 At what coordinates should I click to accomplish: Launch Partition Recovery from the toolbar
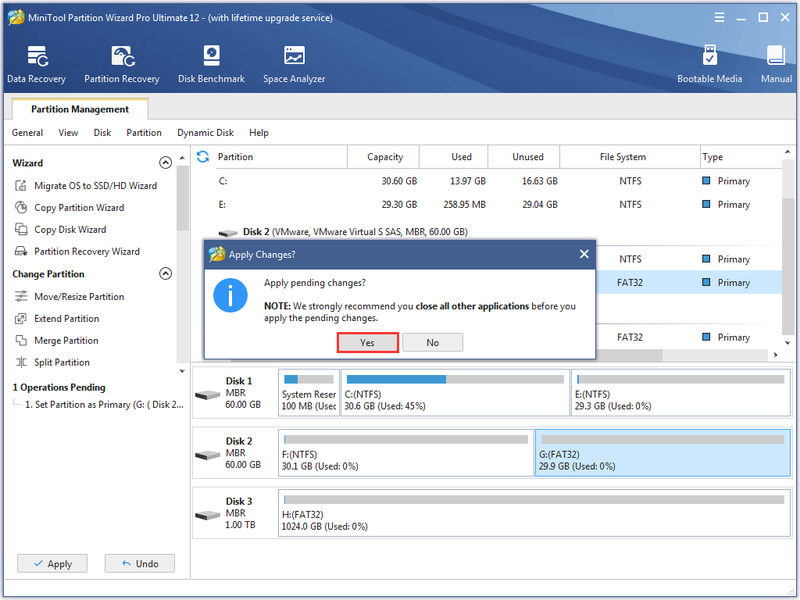point(122,64)
